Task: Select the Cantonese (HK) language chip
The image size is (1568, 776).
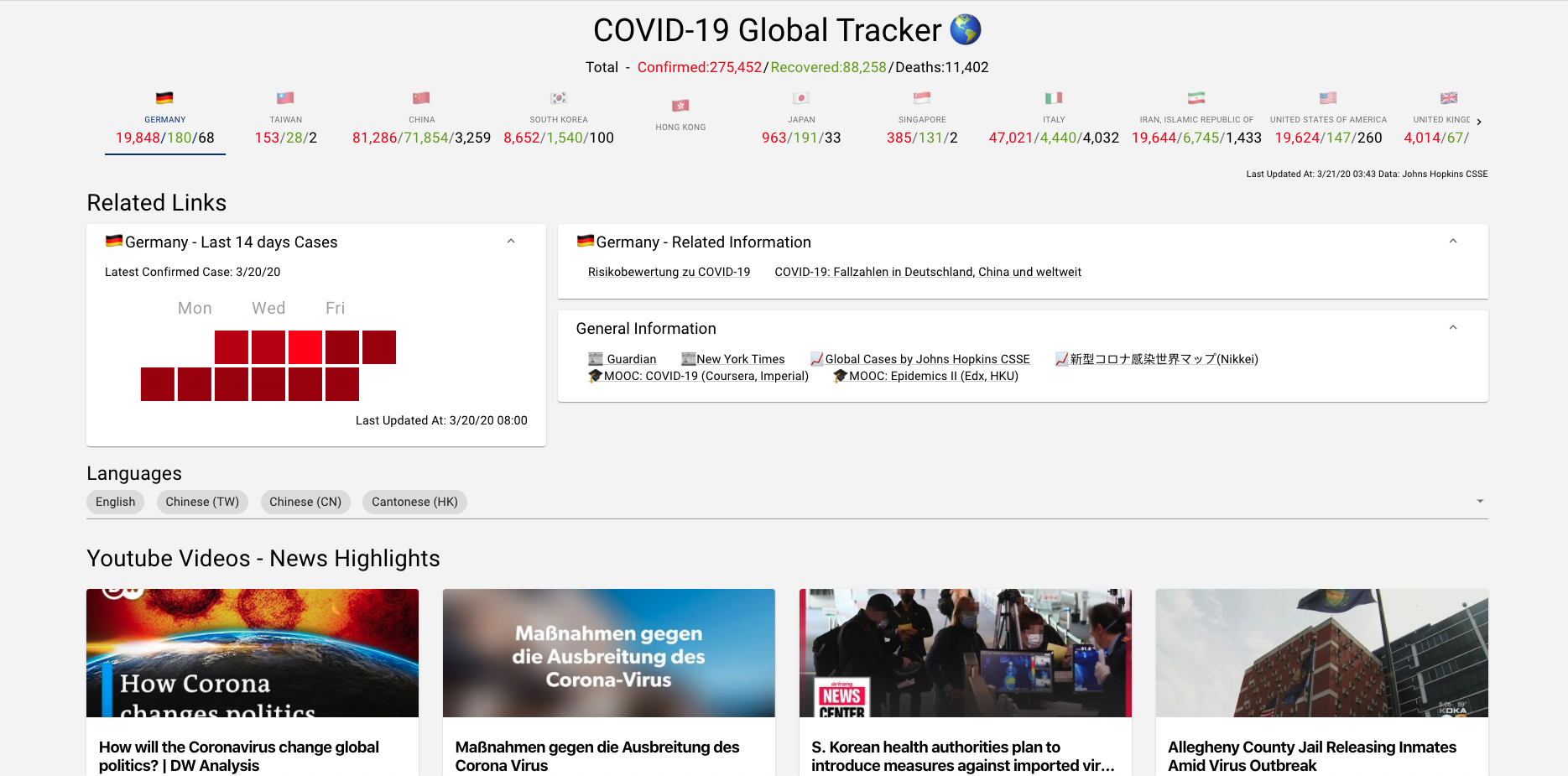Action: pos(415,502)
